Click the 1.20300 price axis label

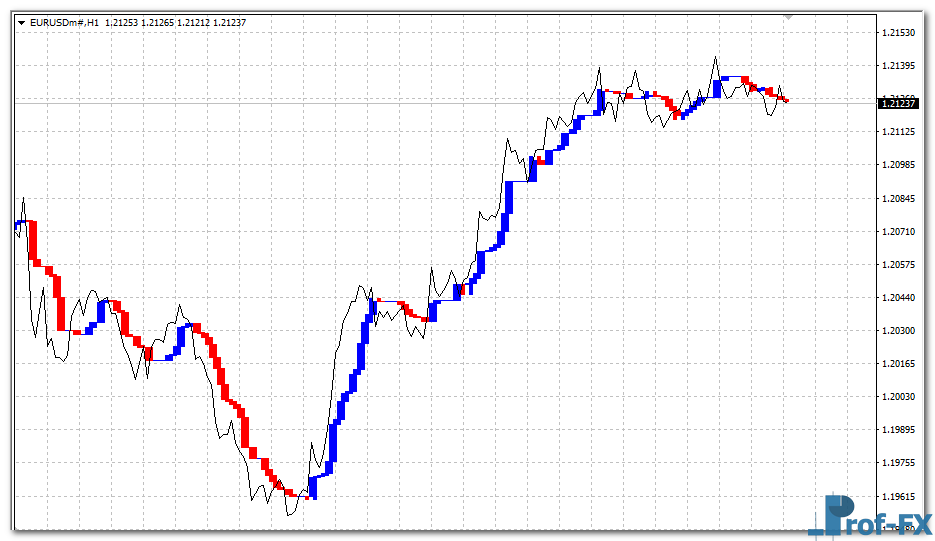click(897, 330)
